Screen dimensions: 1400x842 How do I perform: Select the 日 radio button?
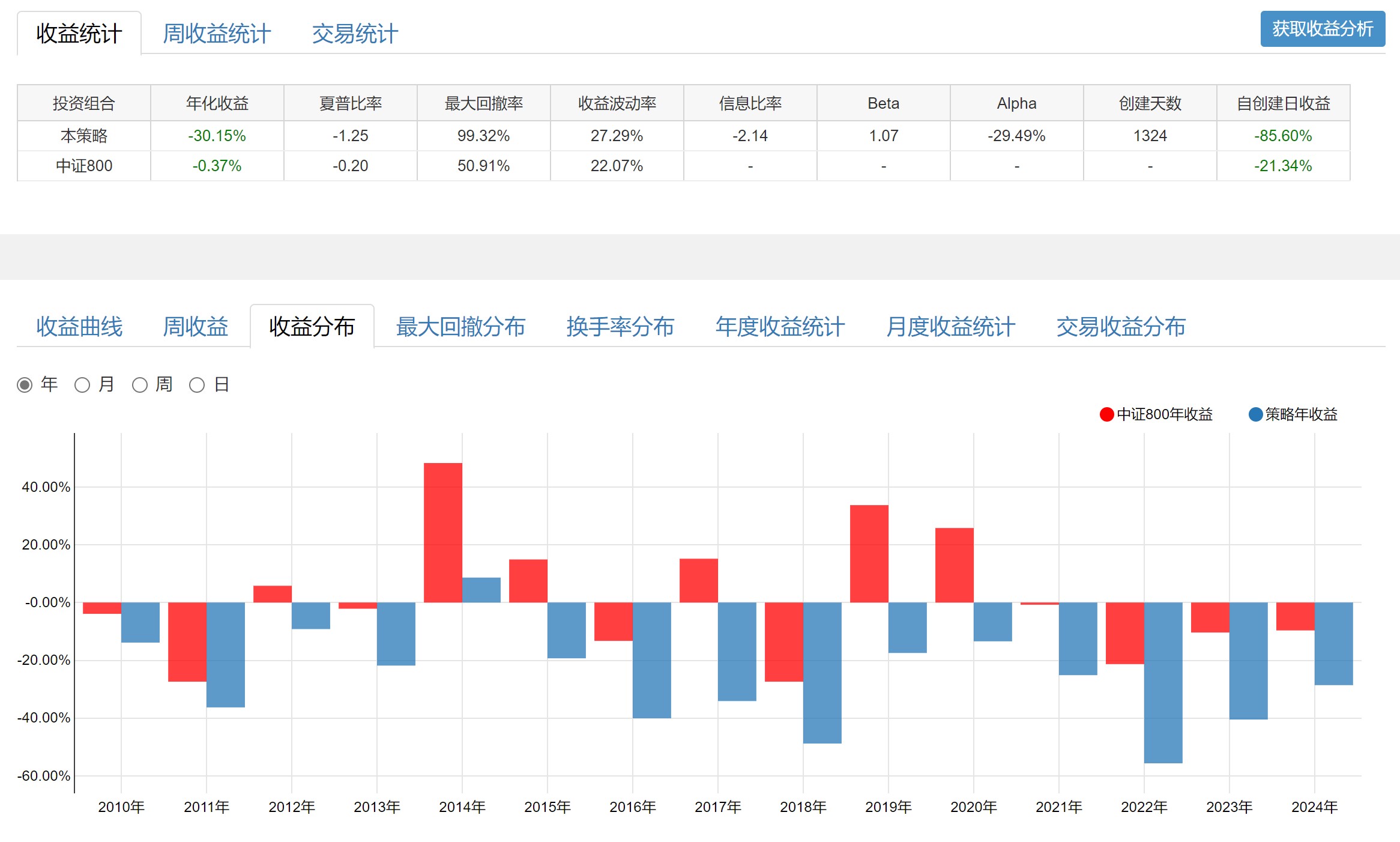pos(197,385)
